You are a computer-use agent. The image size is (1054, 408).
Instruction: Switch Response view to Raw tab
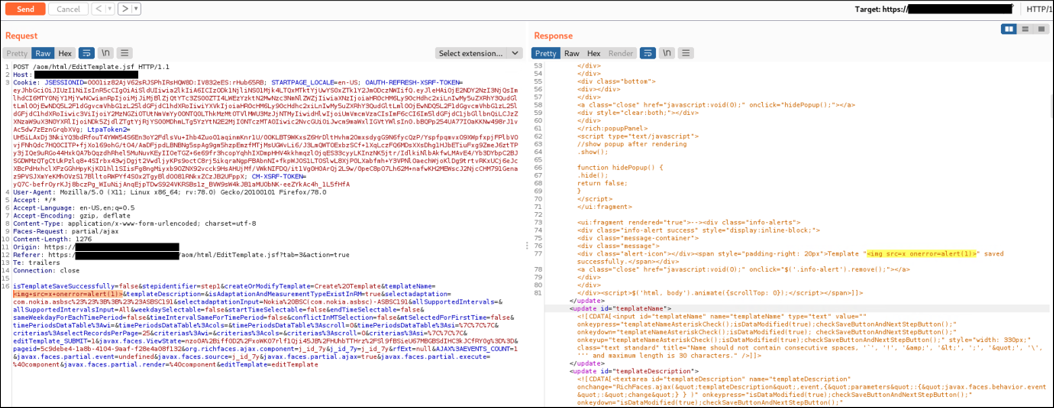point(572,53)
